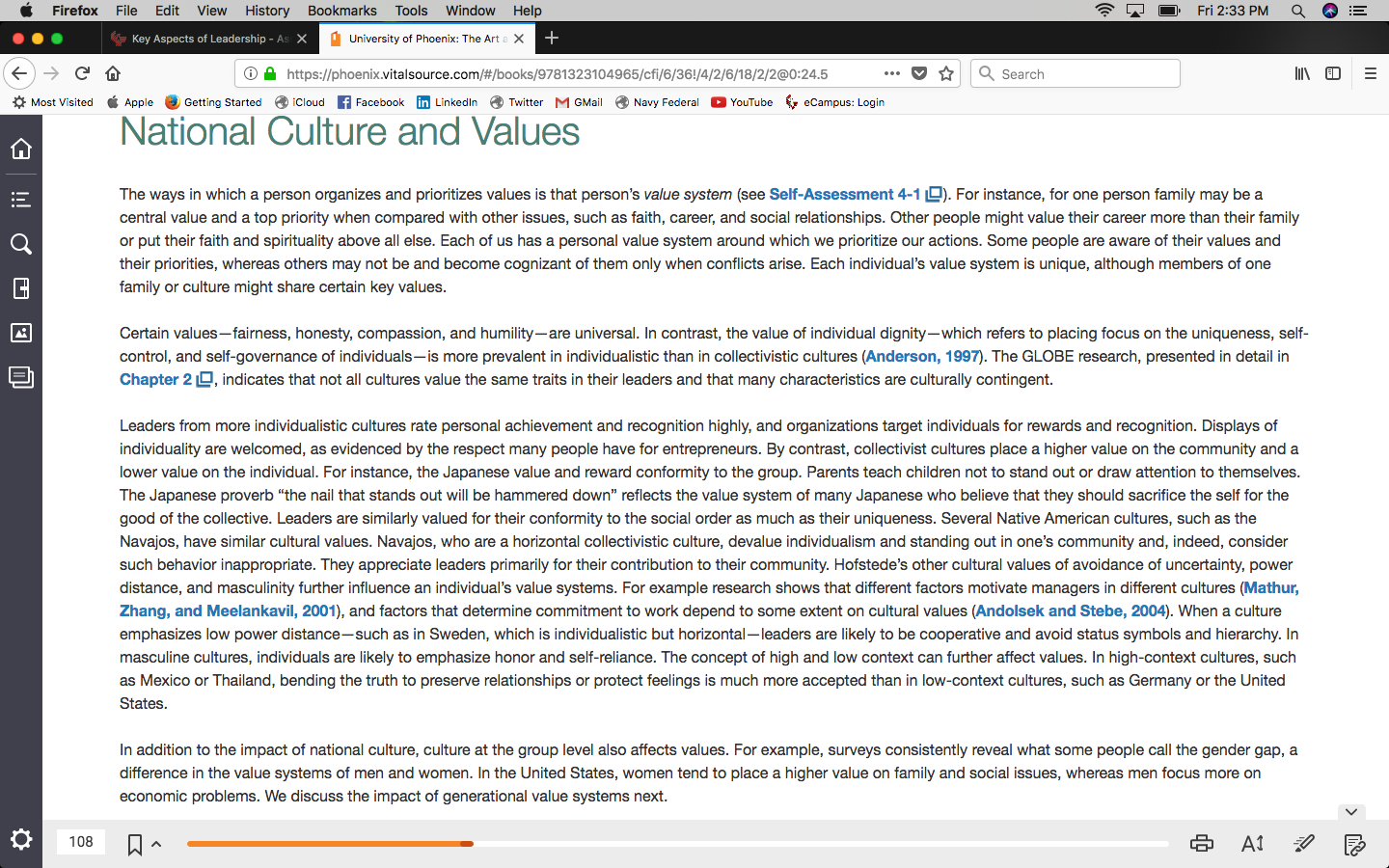Open the table of contents list icon
This screenshot has height=868, width=1389.
click(x=21, y=200)
